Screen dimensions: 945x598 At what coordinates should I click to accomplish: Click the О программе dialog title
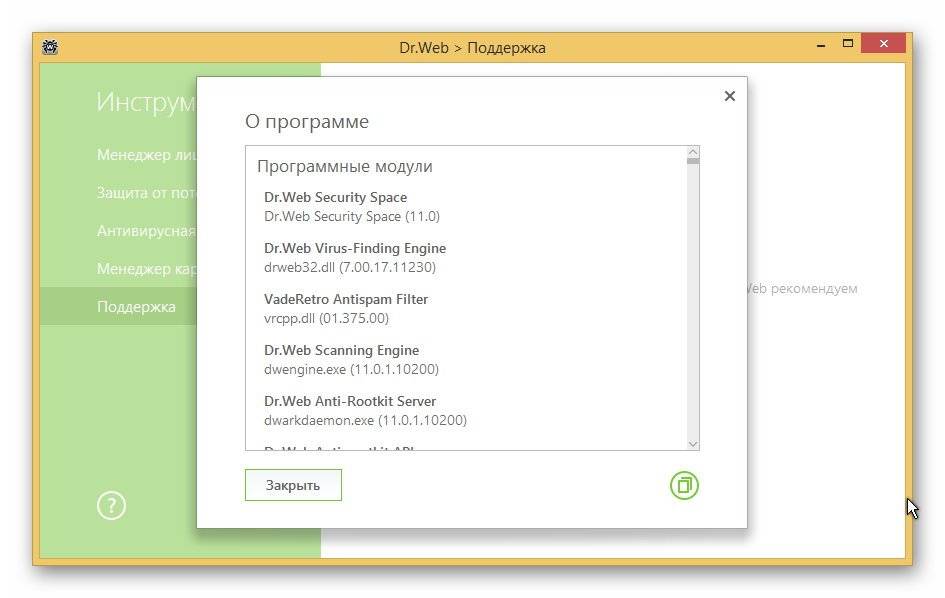tap(307, 122)
